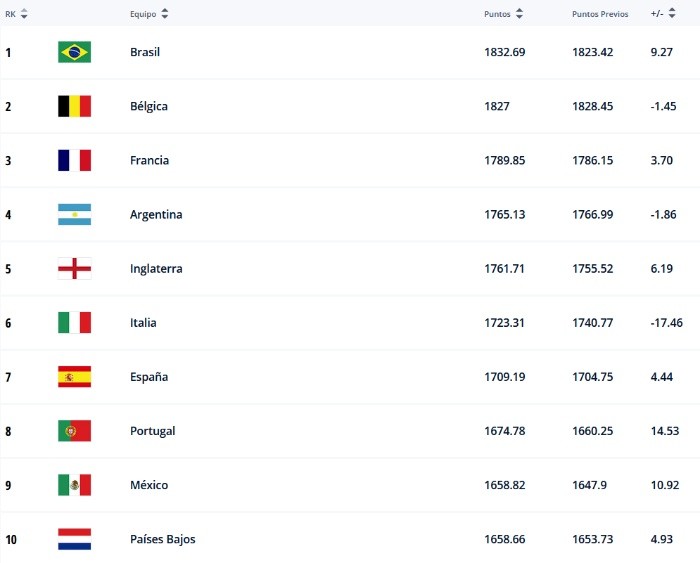700x563 pixels.
Task: Click the Netherlands flag icon
Action: pyautogui.click(x=74, y=539)
